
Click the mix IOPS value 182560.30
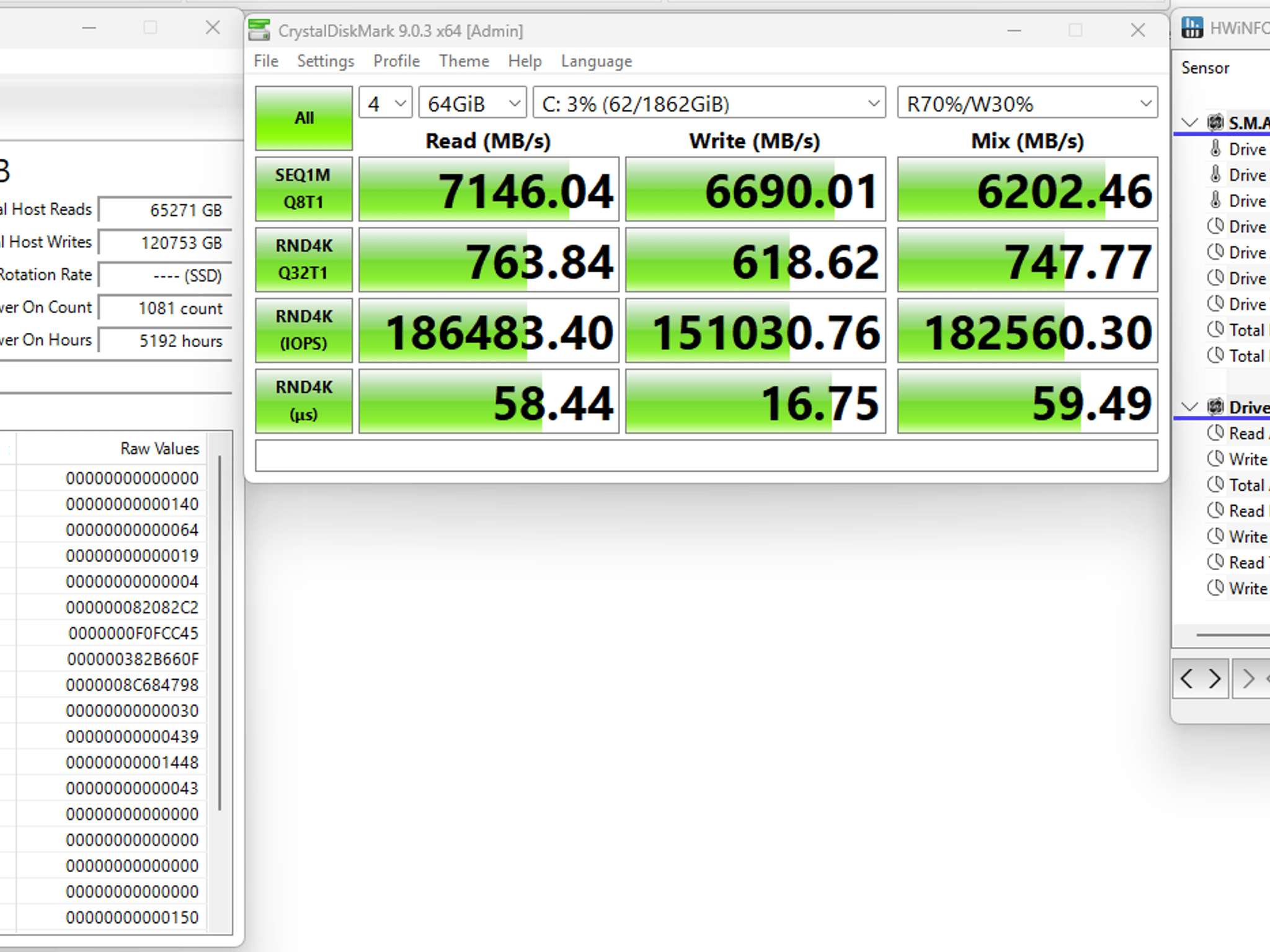pos(1028,330)
